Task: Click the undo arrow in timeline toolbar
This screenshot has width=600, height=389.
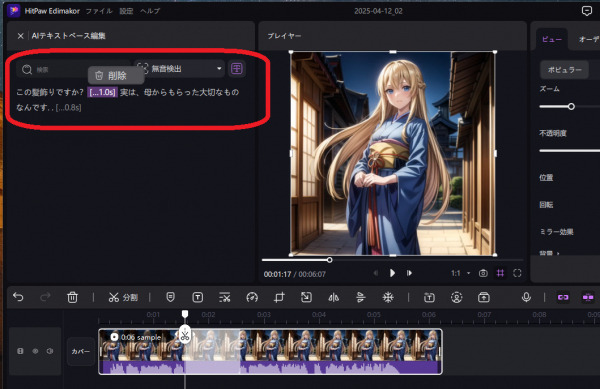Action: [18, 297]
